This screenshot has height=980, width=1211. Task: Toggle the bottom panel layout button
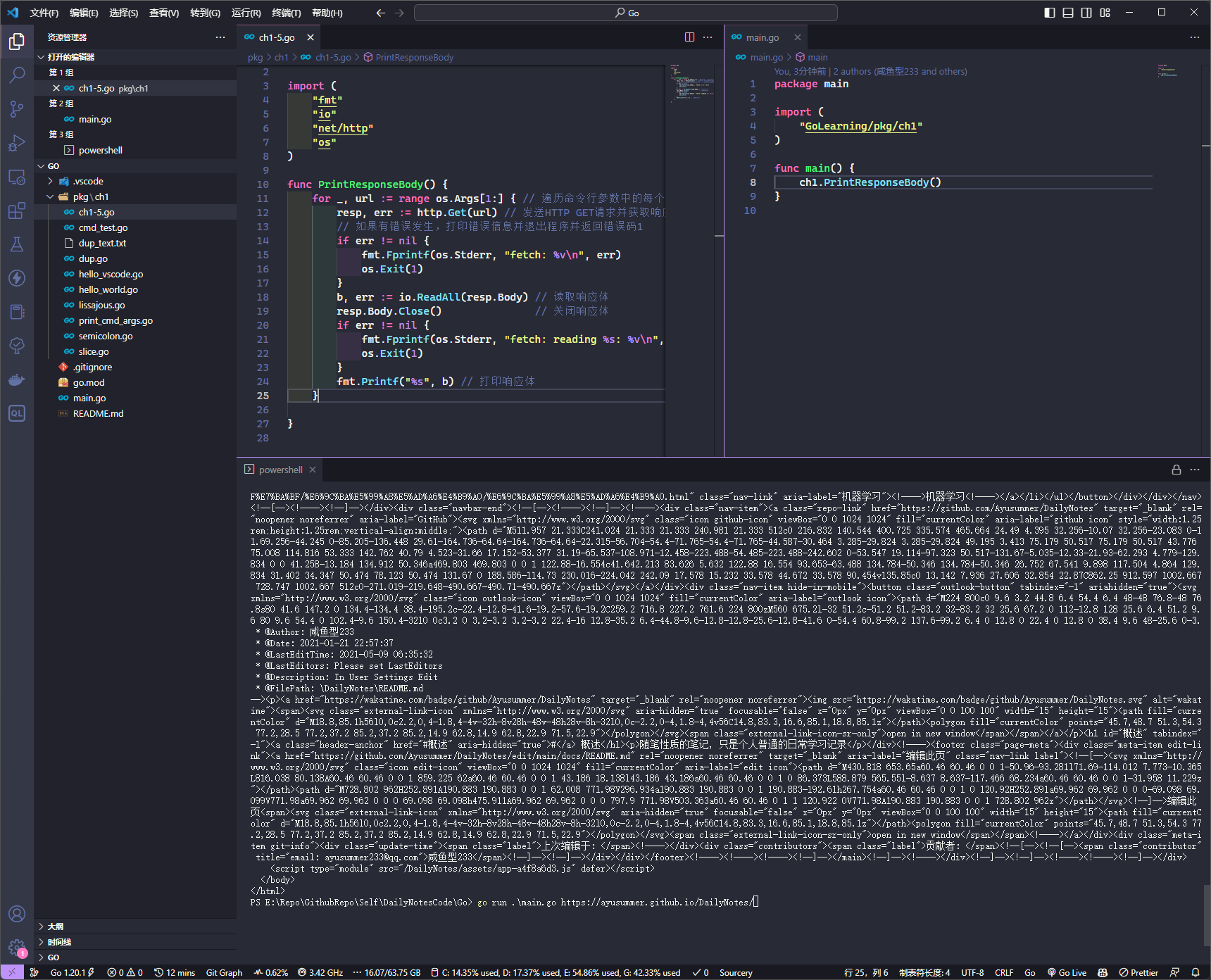(1068, 13)
